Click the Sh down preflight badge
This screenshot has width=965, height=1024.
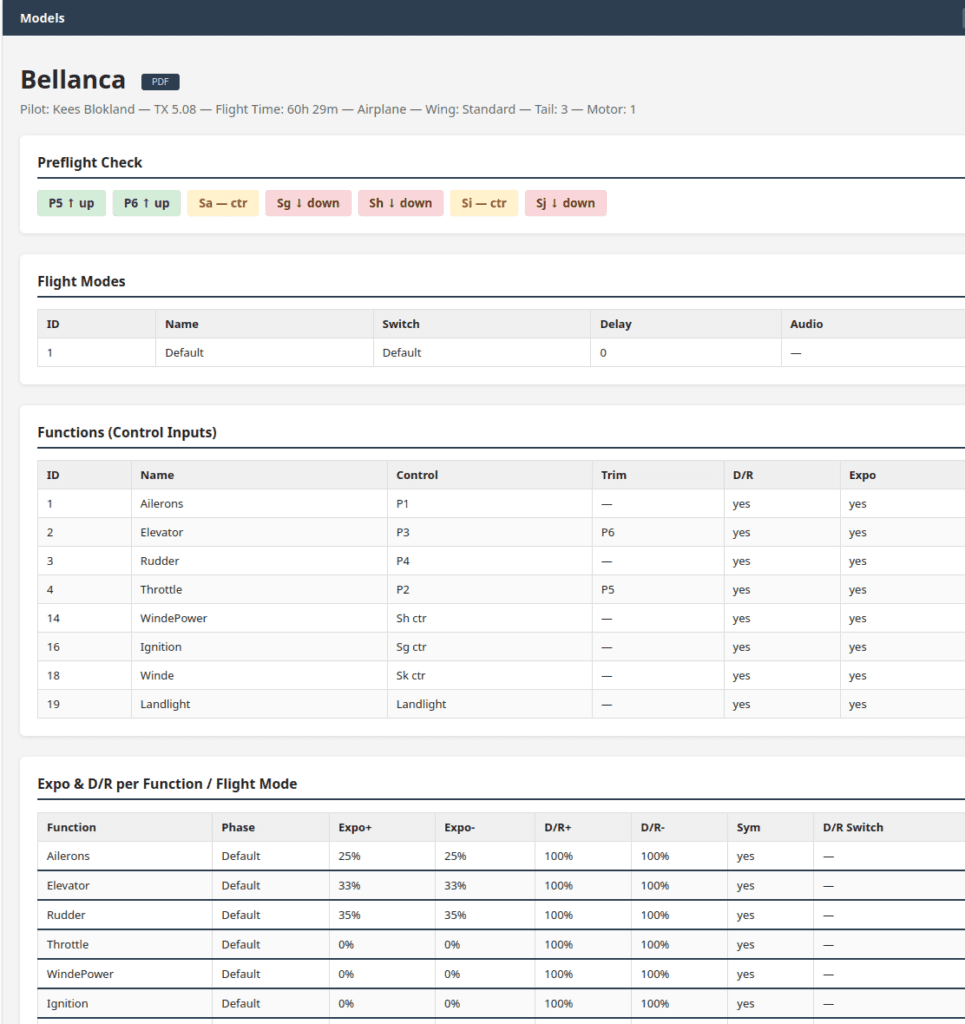[x=400, y=203]
